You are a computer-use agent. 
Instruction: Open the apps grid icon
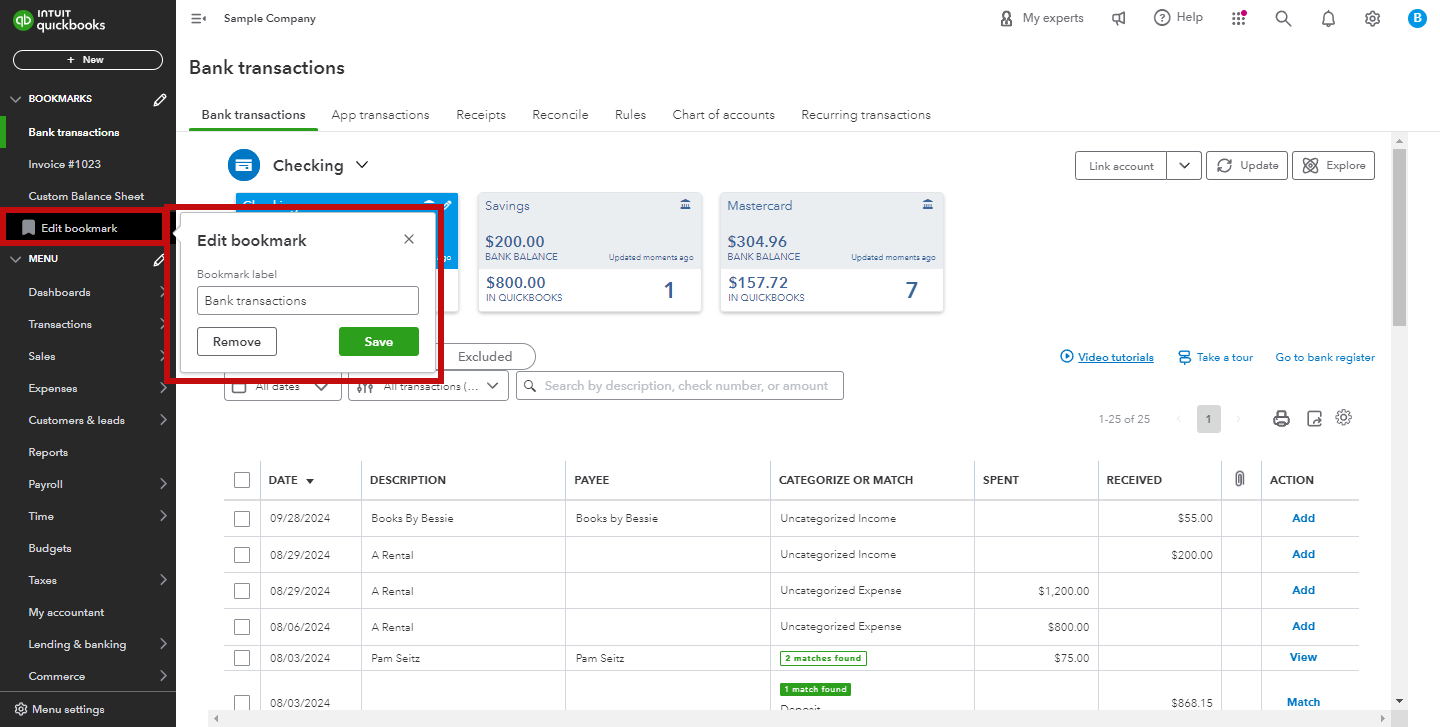(1239, 18)
